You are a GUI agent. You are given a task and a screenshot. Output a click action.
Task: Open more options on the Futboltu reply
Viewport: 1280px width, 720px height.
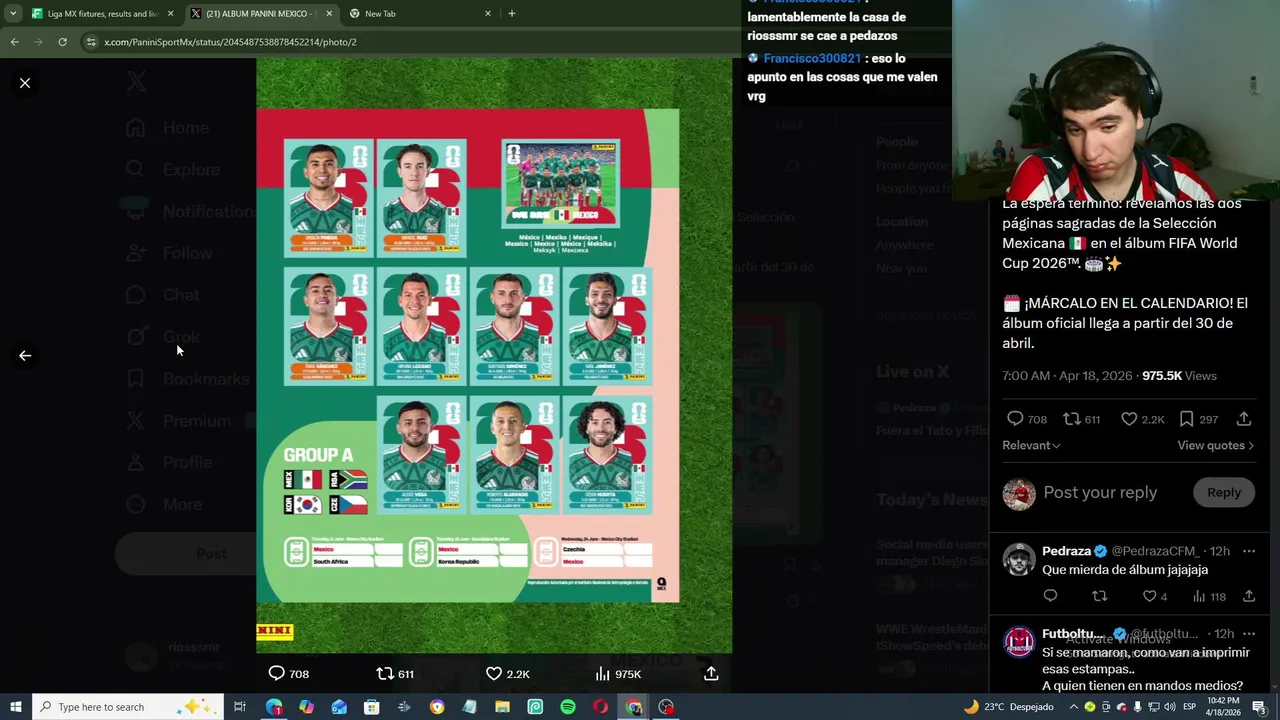[1248, 634]
